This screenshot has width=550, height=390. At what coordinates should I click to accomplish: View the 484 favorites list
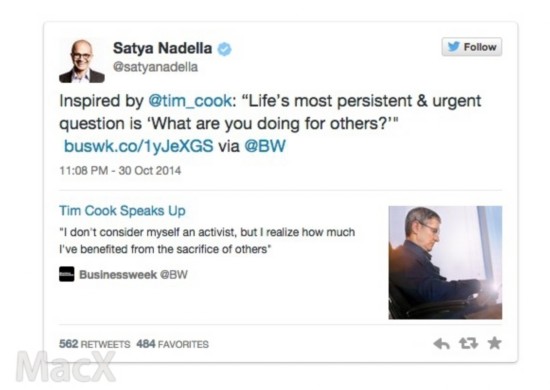click(x=173, y=344)
